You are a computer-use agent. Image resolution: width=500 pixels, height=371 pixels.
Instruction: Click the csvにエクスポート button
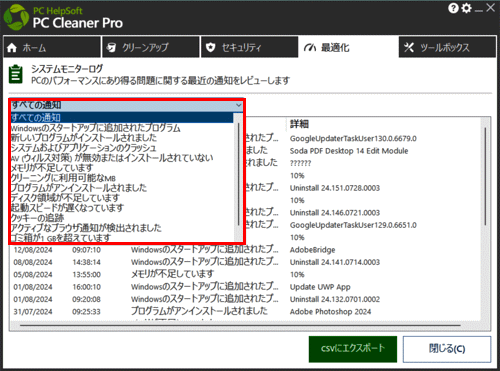(353, 349)
